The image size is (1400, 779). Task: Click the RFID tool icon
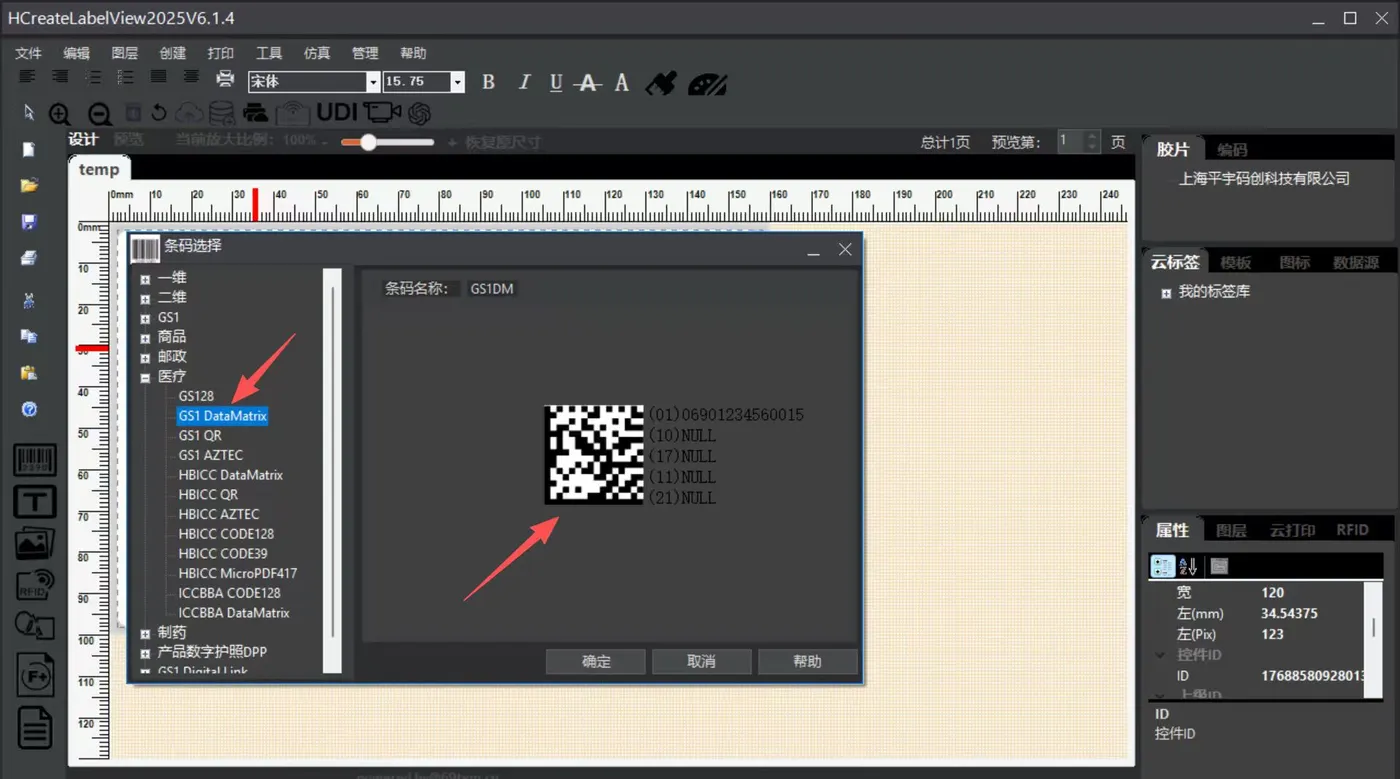pos(34,584)
